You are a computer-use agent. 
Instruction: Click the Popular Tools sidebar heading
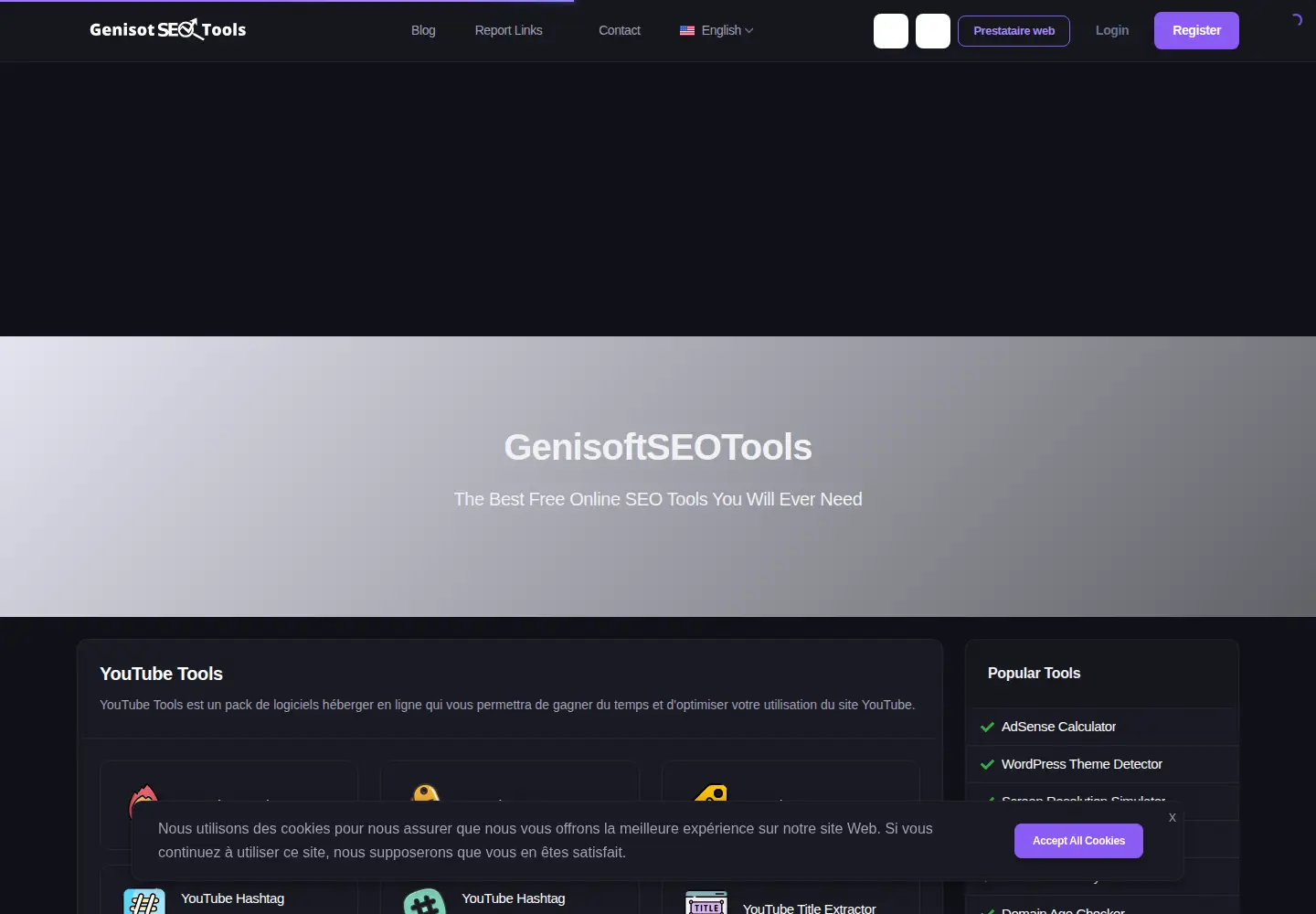(x=1034, y=673)
